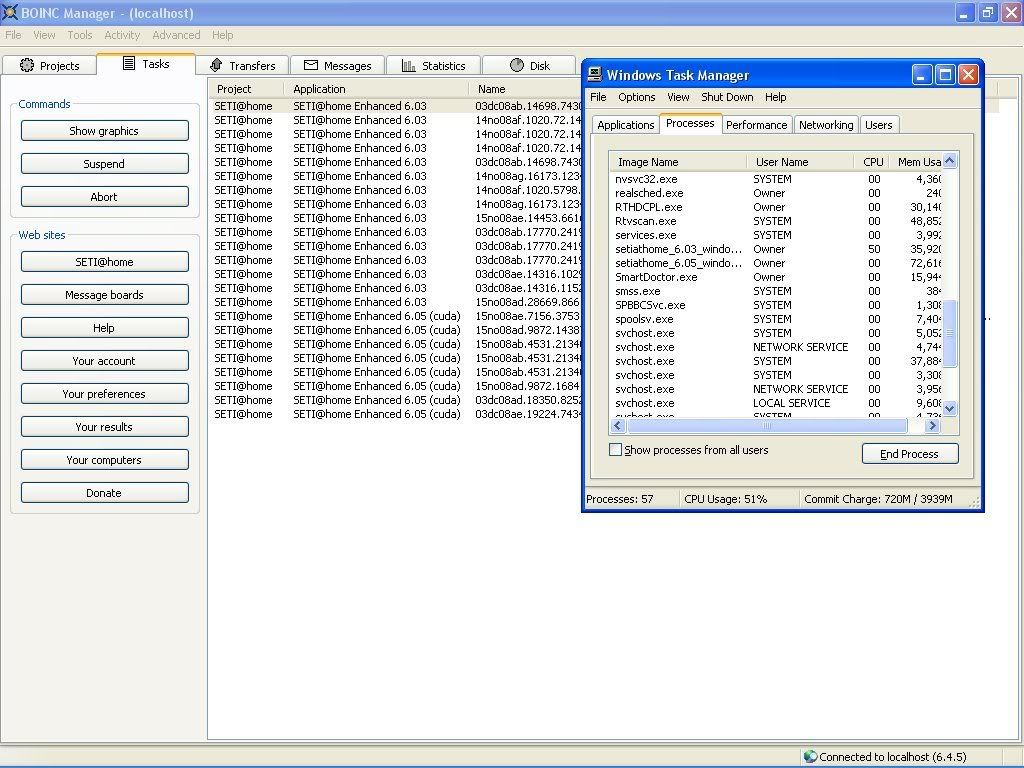1024x768 pixels.
Task: Open File menu in BOINC Manager
Action: [13, 35]
